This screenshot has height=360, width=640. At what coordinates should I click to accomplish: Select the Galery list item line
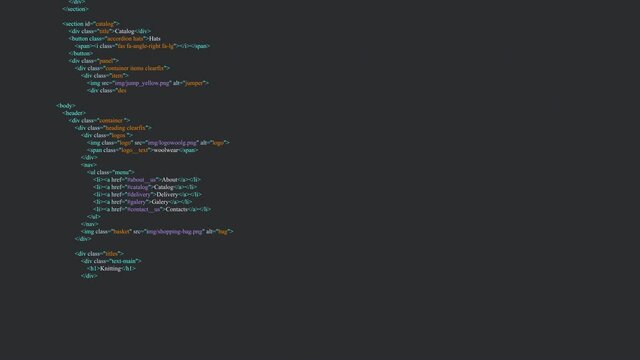pos(142,202)
